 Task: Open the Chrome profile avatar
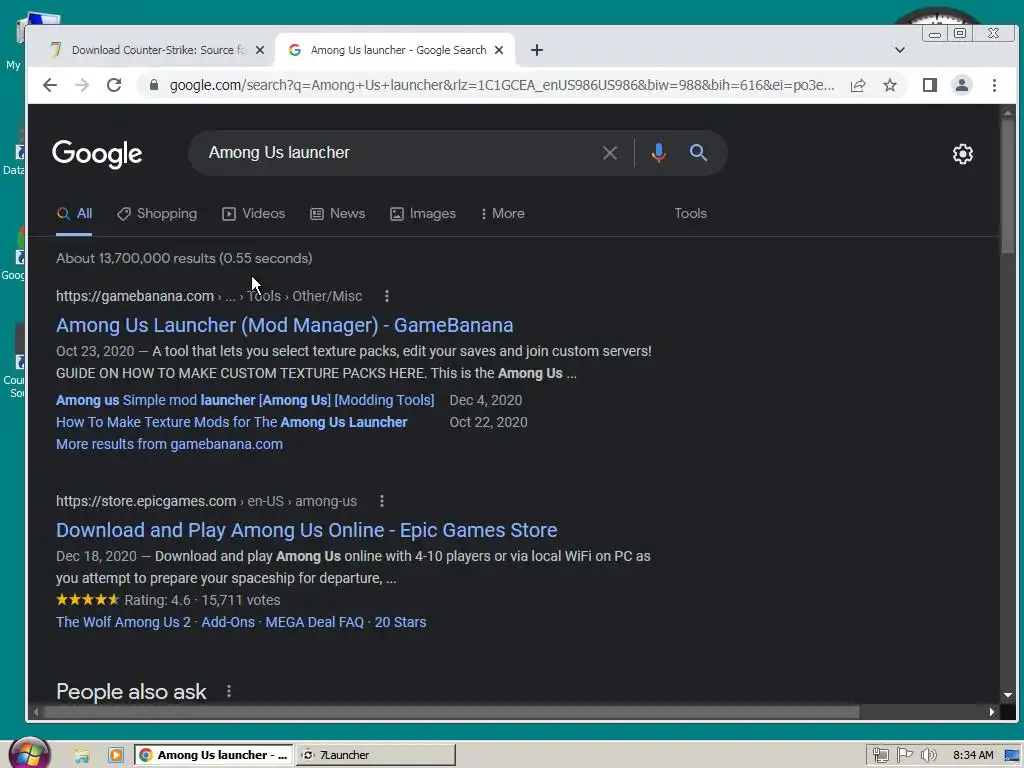[962, 85]
